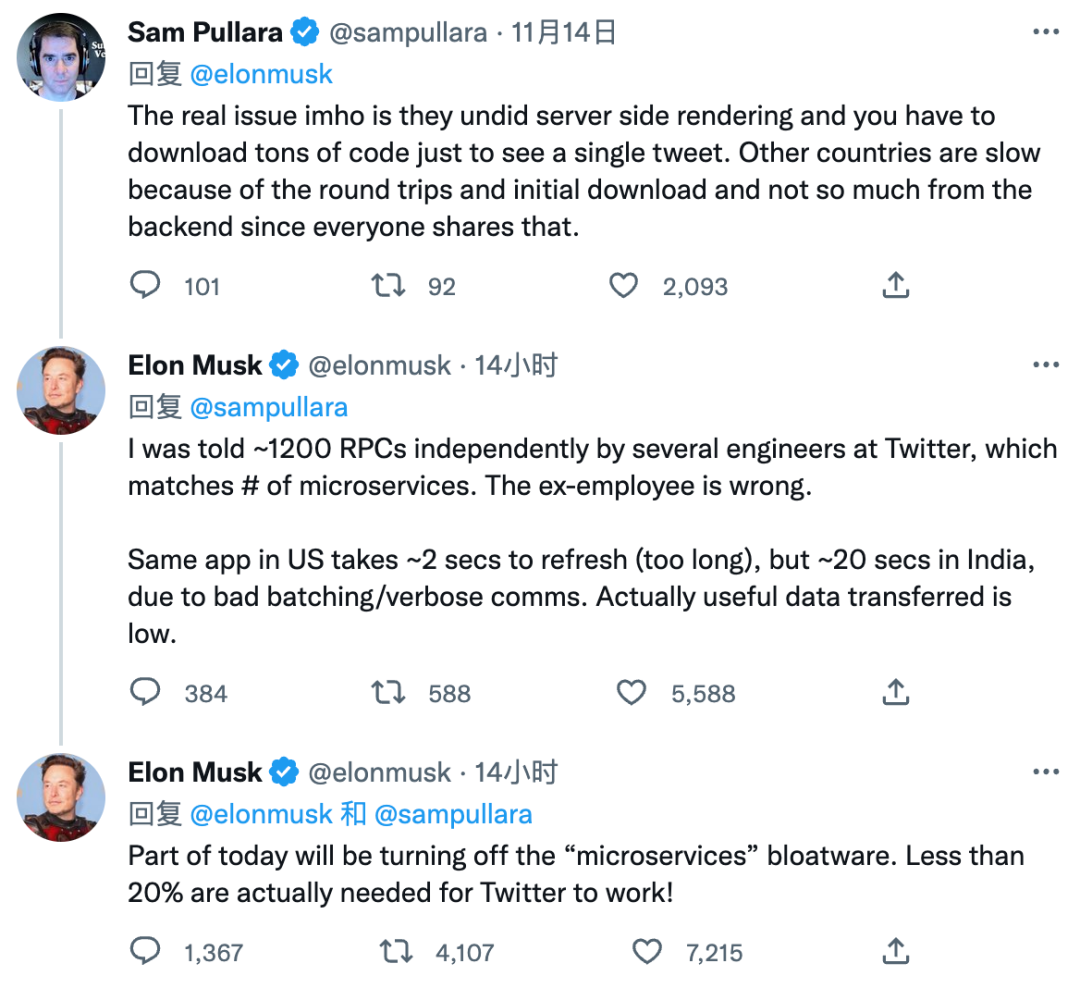This screenshot has width=1080, height=988.
Task: Open more options on Elon's RPCs tweet
Action: coord(1045,366)
